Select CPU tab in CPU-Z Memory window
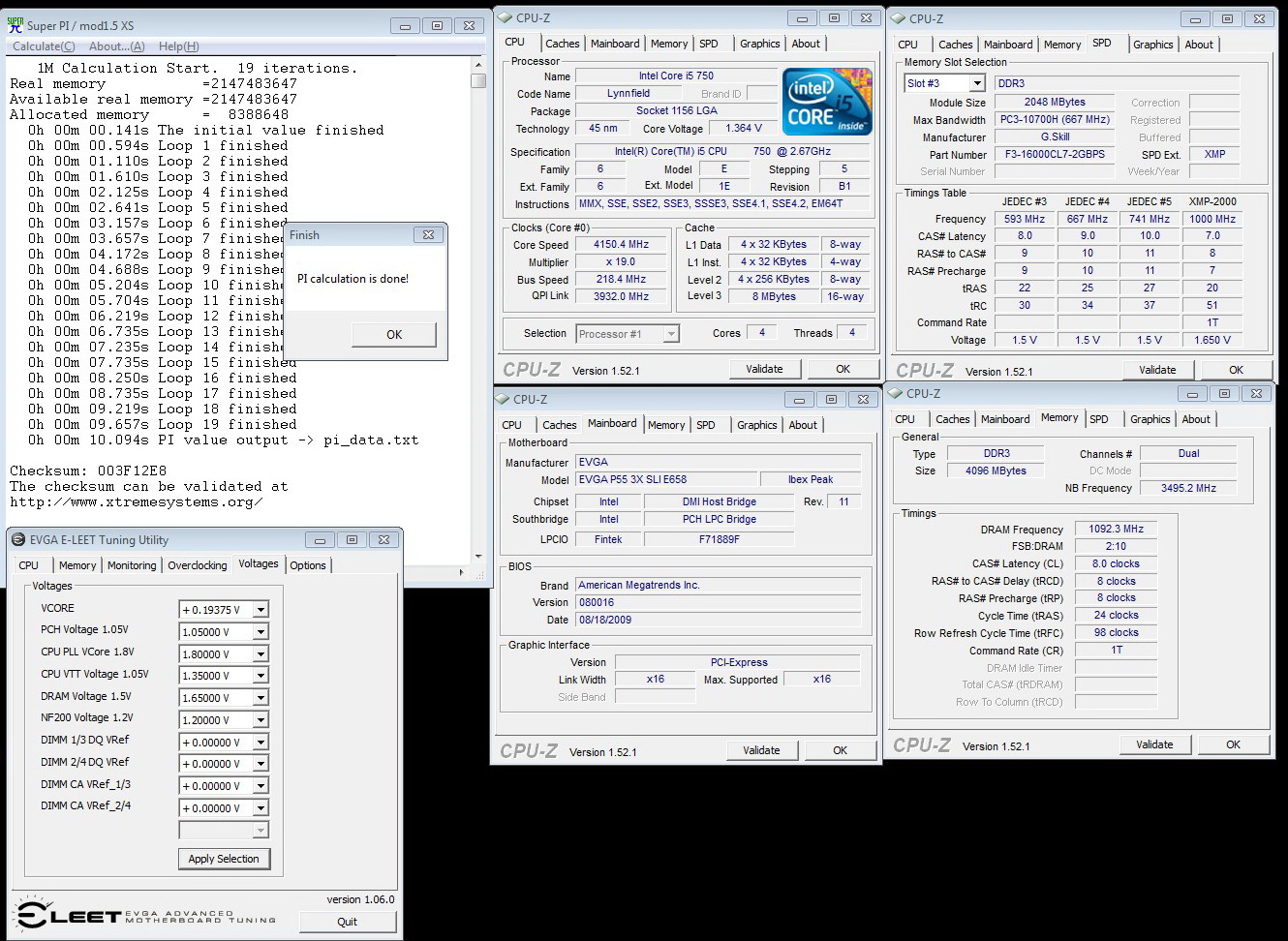 905,419
